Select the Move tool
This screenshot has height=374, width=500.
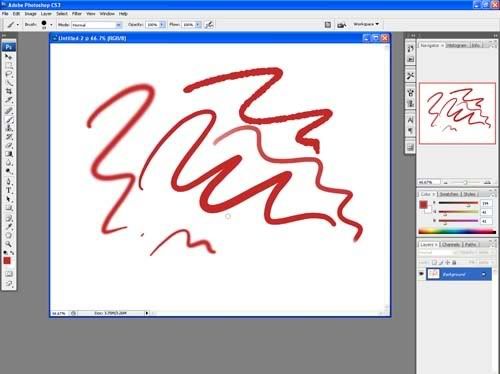pyautogui.click(x=9, y=57)
